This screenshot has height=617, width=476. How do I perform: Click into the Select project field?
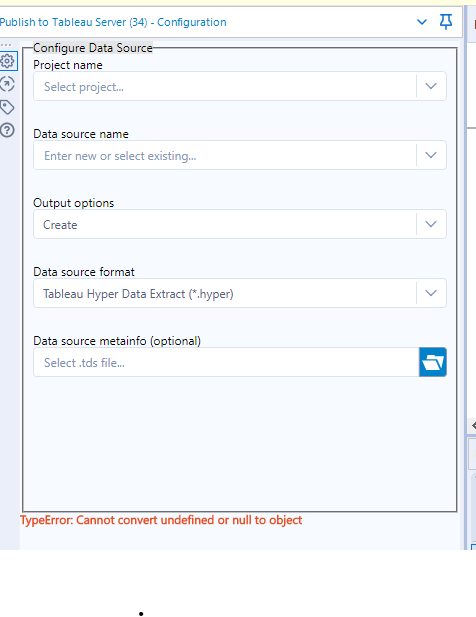click(225, 86)
